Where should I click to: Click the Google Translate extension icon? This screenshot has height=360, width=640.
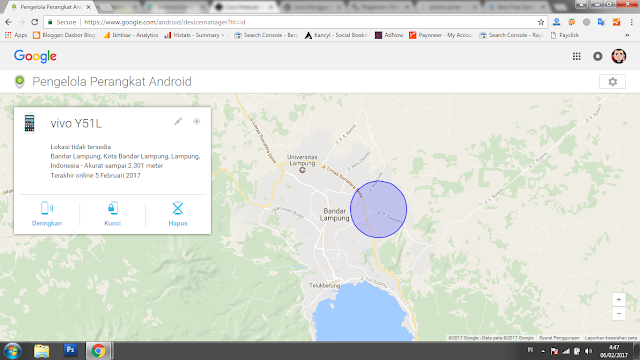pyautogui.click(x=601, y=22)
